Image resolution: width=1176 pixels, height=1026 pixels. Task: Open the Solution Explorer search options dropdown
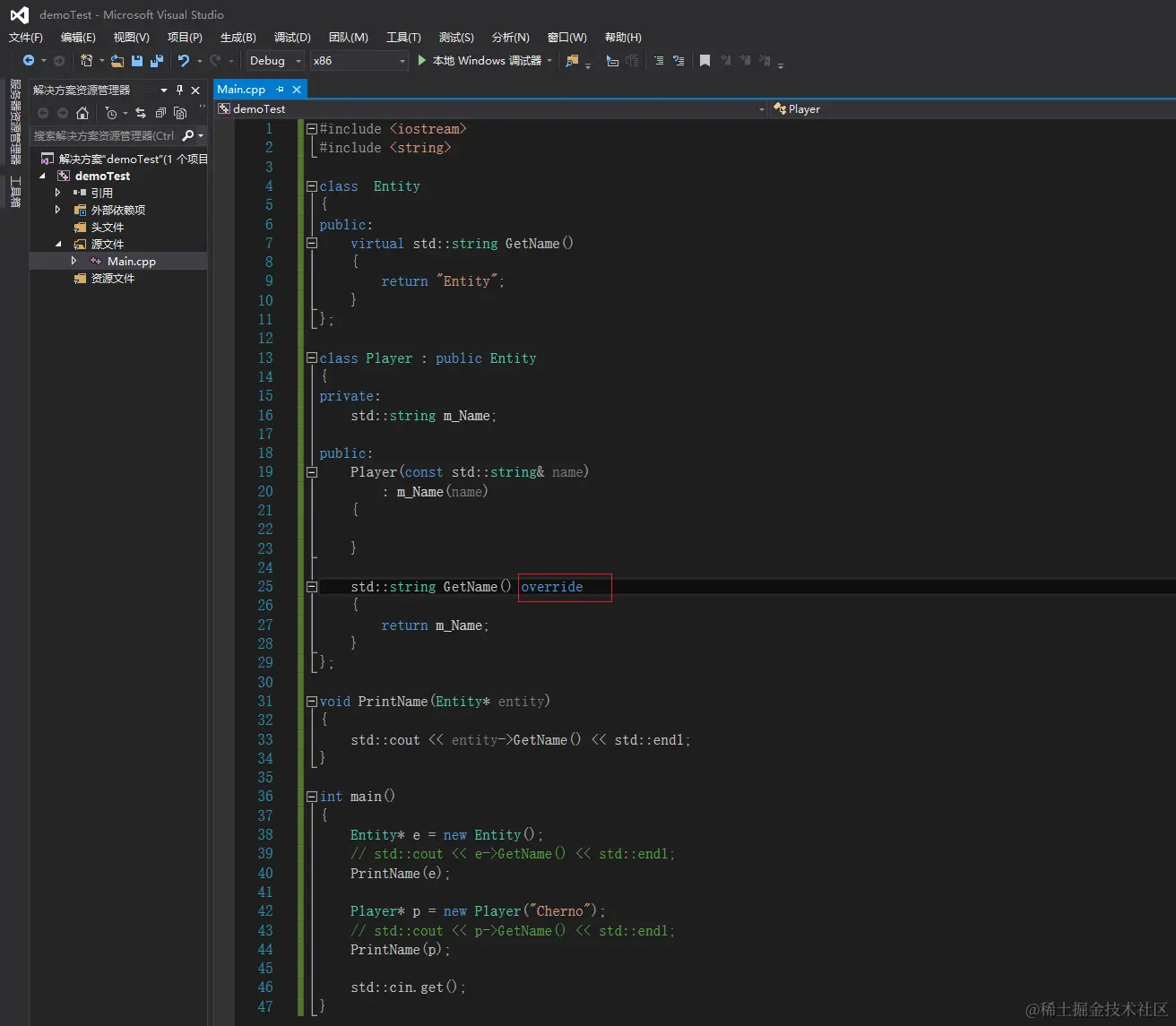pos(201,135)
